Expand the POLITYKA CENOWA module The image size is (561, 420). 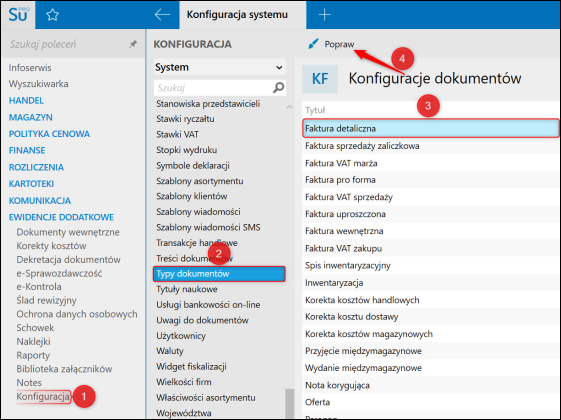tap(49, 134)
